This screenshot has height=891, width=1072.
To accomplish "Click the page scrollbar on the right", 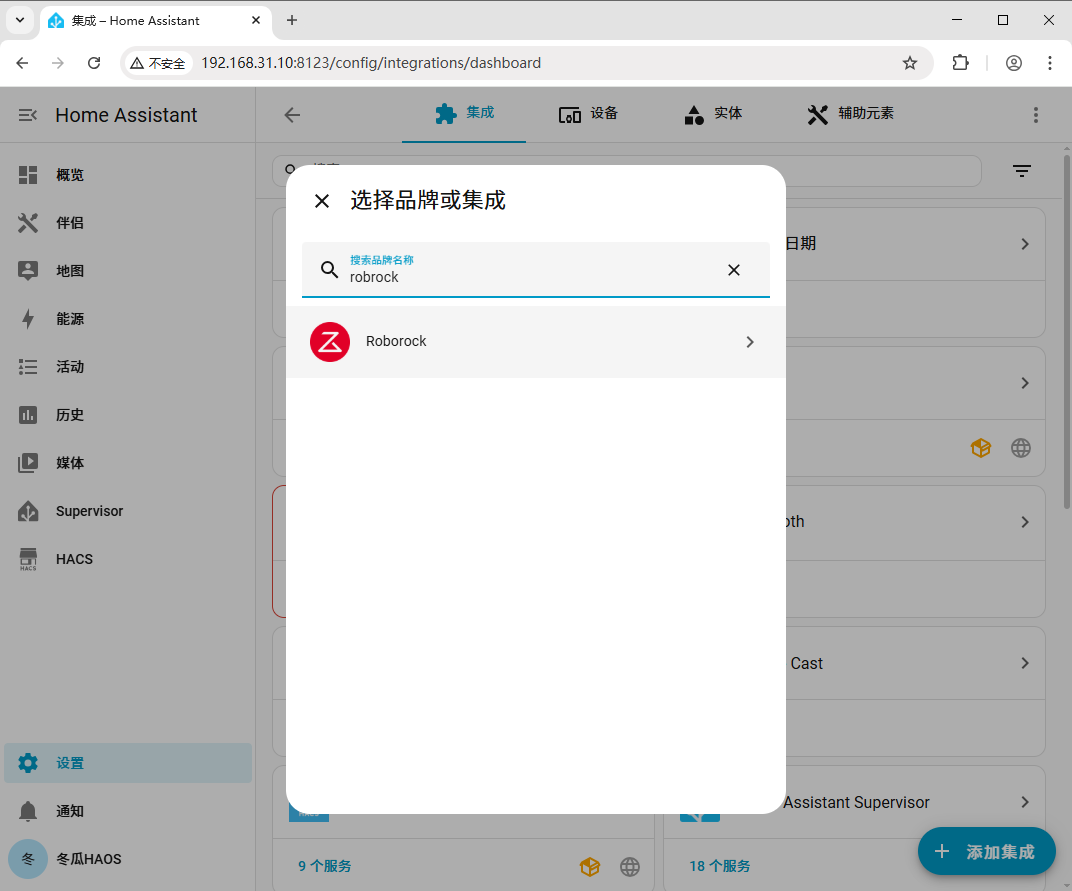I will [1067, 332].
